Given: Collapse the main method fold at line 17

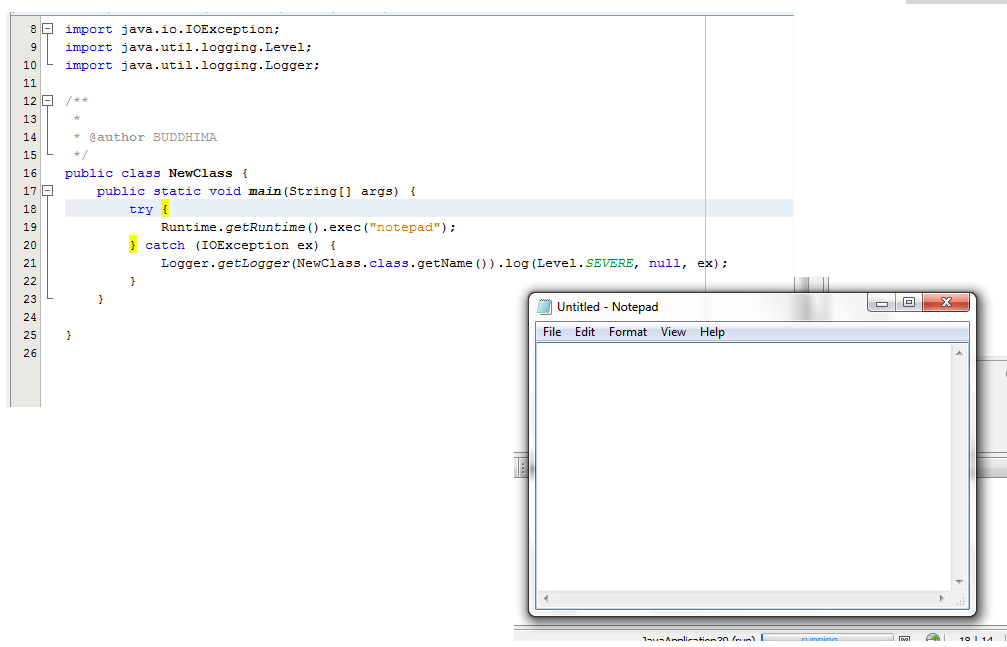Looking at the screenshot, I should pyautogui.click(x=46, y=190).
